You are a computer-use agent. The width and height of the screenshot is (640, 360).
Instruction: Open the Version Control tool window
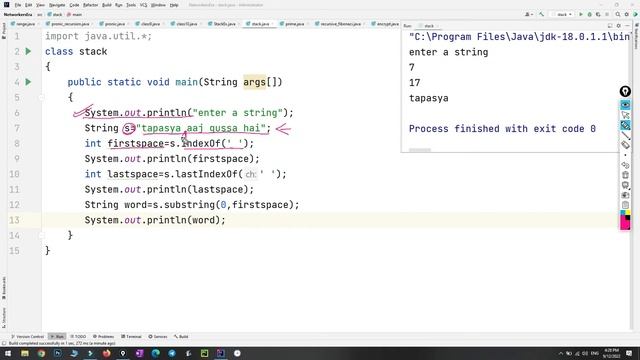point(27,337)
